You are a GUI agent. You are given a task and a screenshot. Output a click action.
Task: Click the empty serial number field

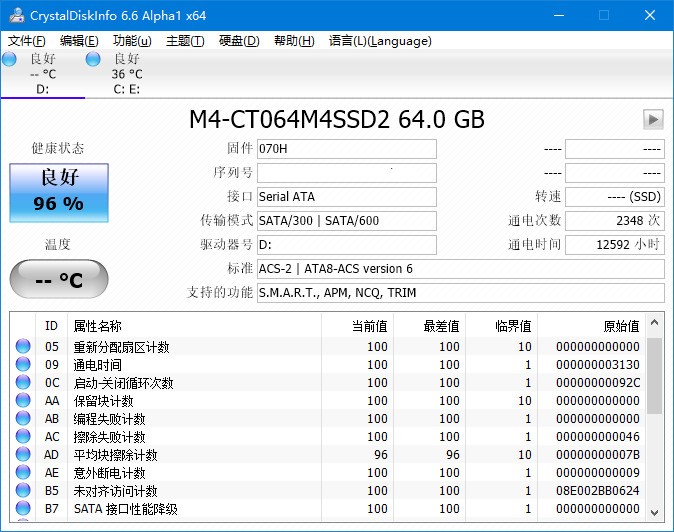(347, 173)
